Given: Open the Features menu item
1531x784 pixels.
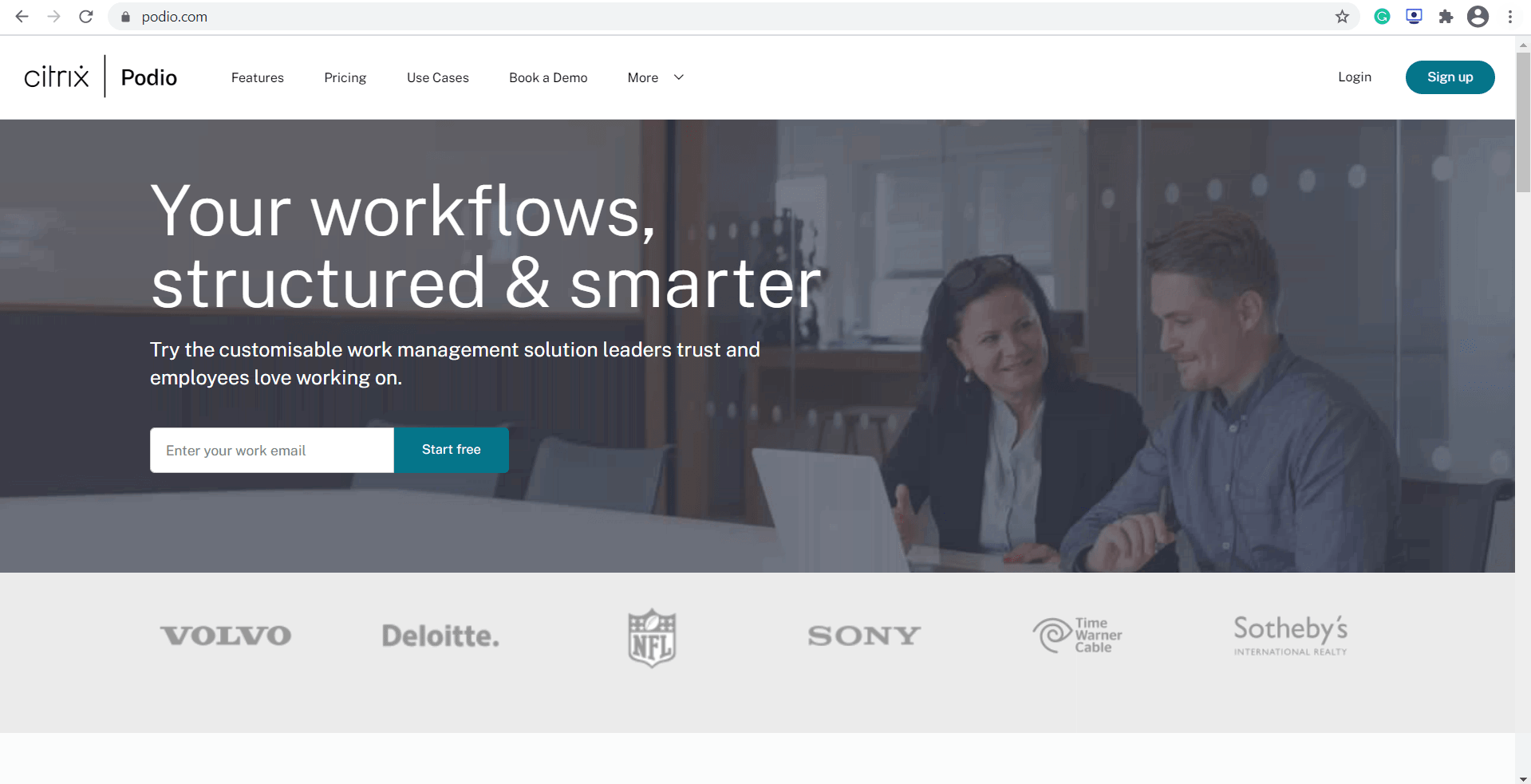Looking at the screenshot, I should tap(258, 77).
